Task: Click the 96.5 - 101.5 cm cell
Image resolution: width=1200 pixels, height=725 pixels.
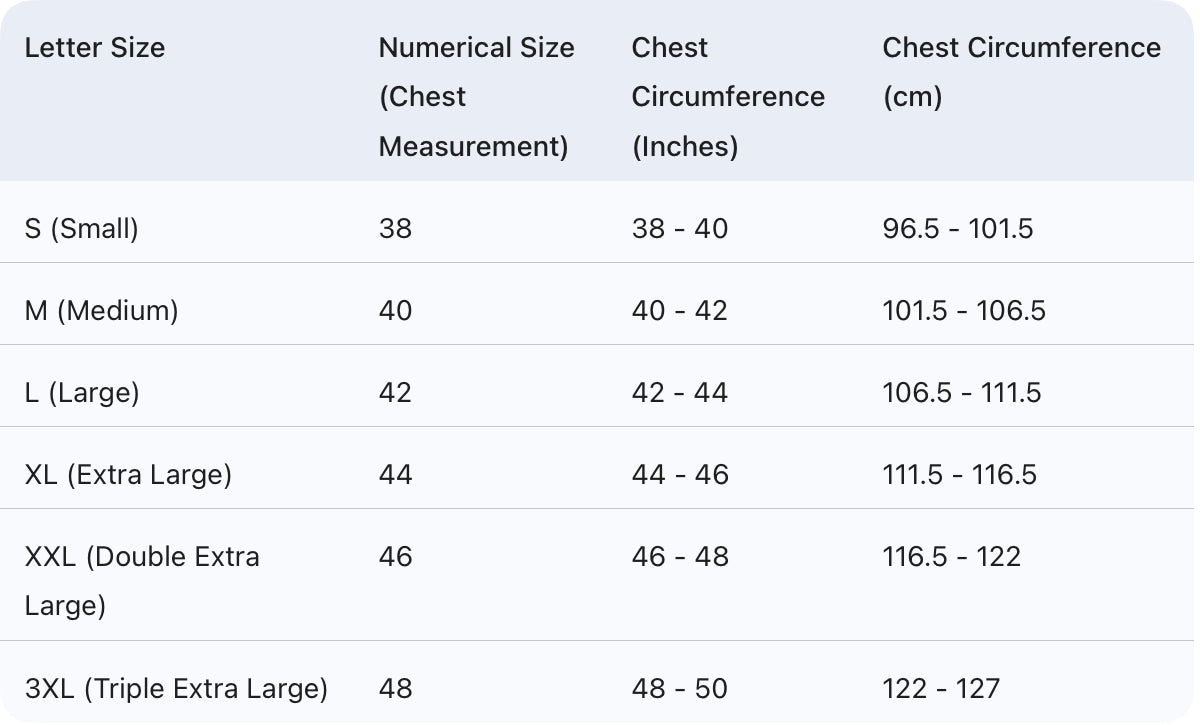Action: [958, 229]
